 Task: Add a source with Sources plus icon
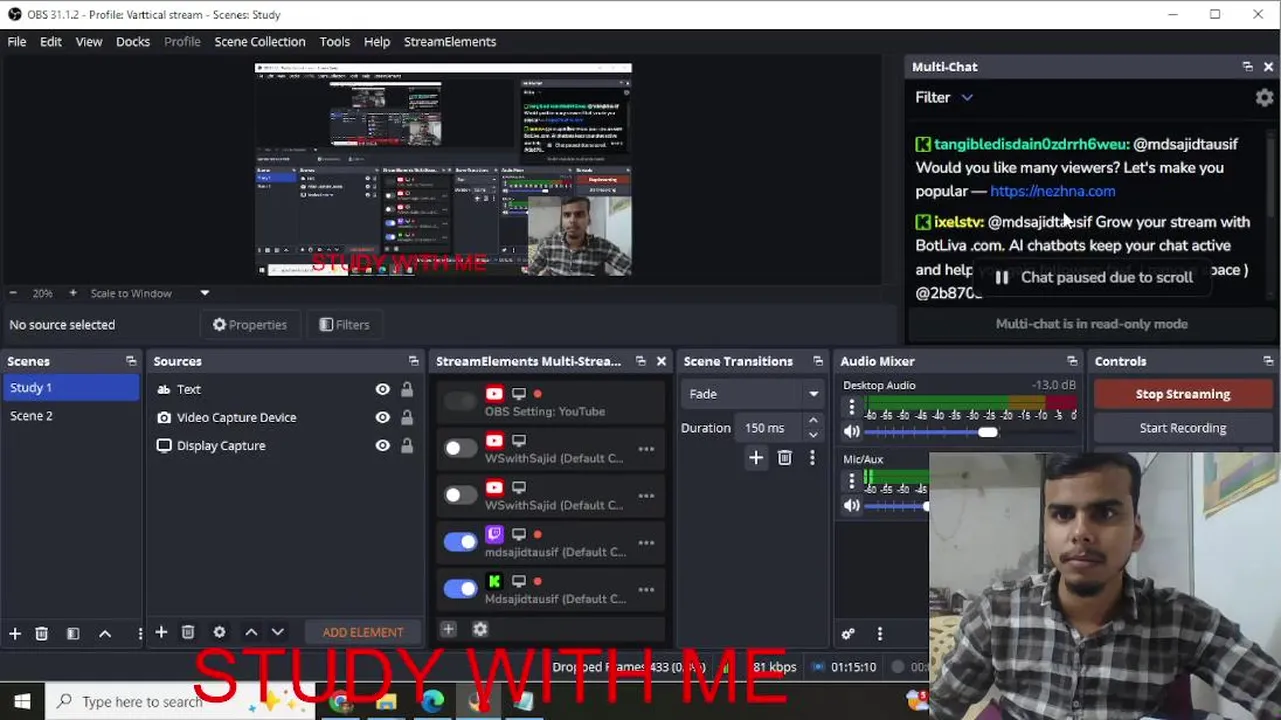[161, 632]
